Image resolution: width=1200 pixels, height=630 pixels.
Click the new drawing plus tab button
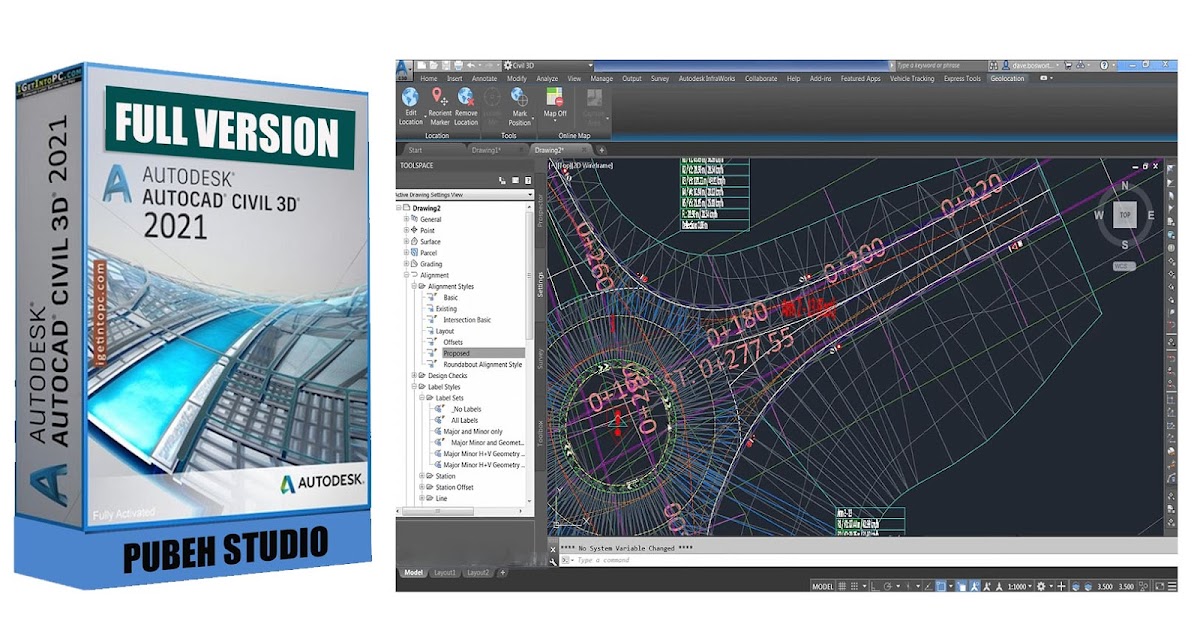(601, 150)
